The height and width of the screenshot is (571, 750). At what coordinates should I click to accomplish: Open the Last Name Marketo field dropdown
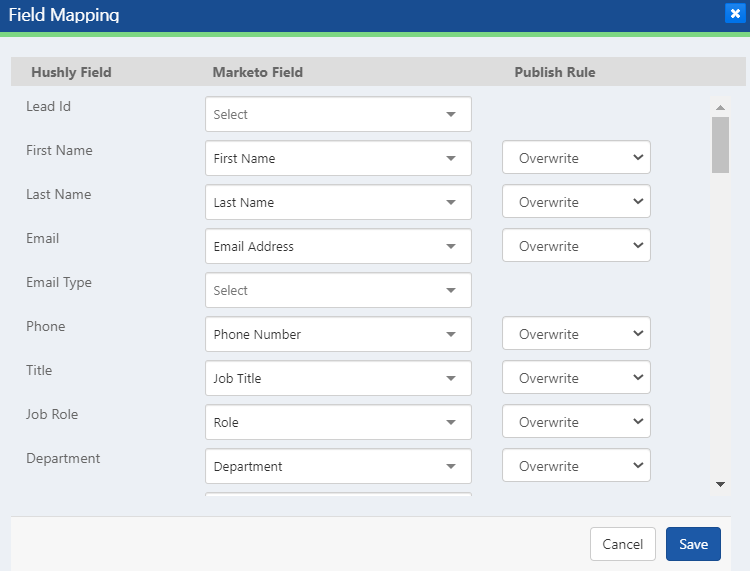pos(338,202)
